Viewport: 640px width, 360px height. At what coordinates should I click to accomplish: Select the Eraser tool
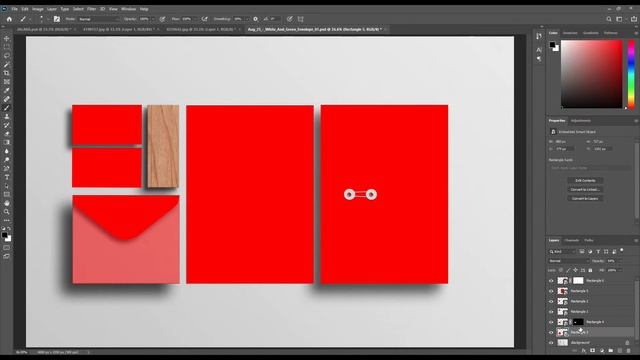(x=7, y=133)
